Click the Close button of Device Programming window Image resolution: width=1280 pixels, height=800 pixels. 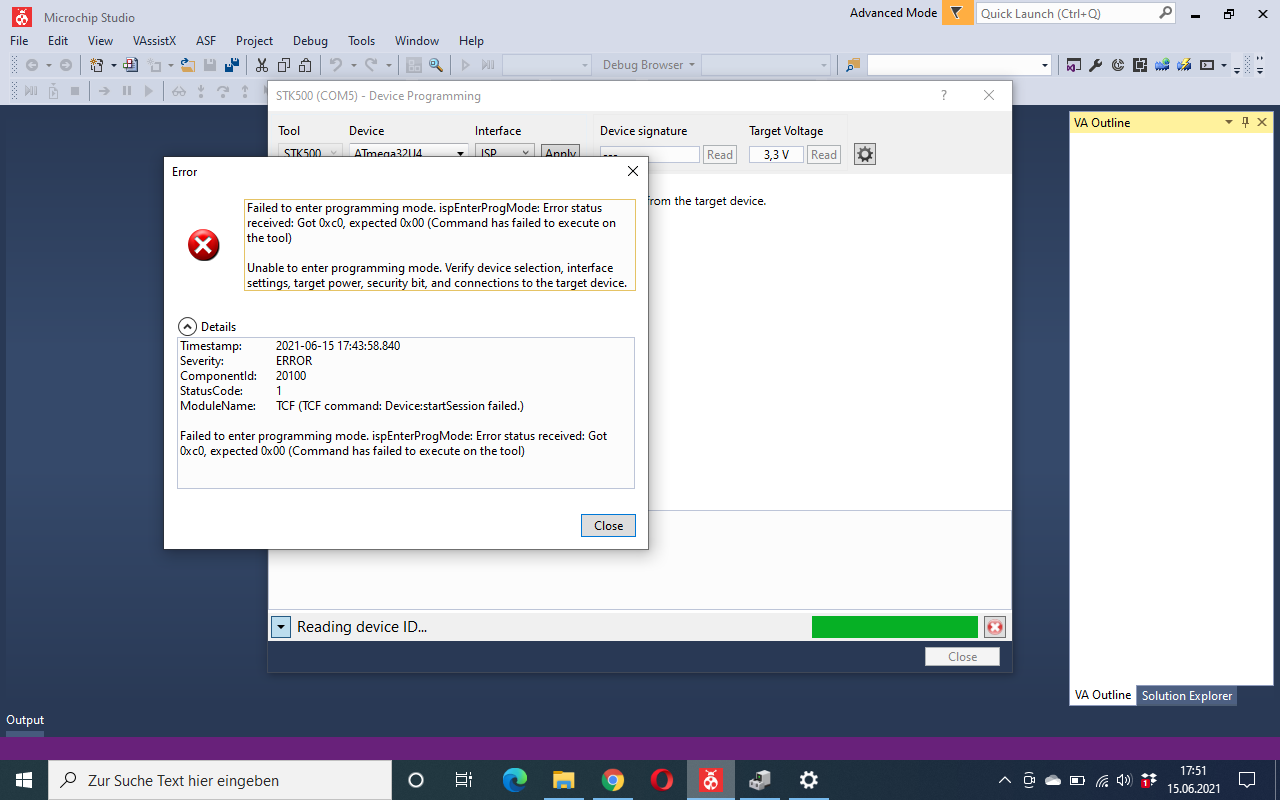pos(962,657)
